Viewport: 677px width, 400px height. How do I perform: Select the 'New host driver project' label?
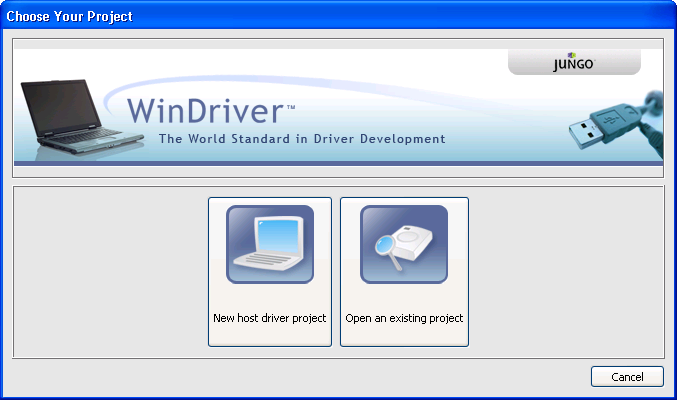[x=270, y=318]
